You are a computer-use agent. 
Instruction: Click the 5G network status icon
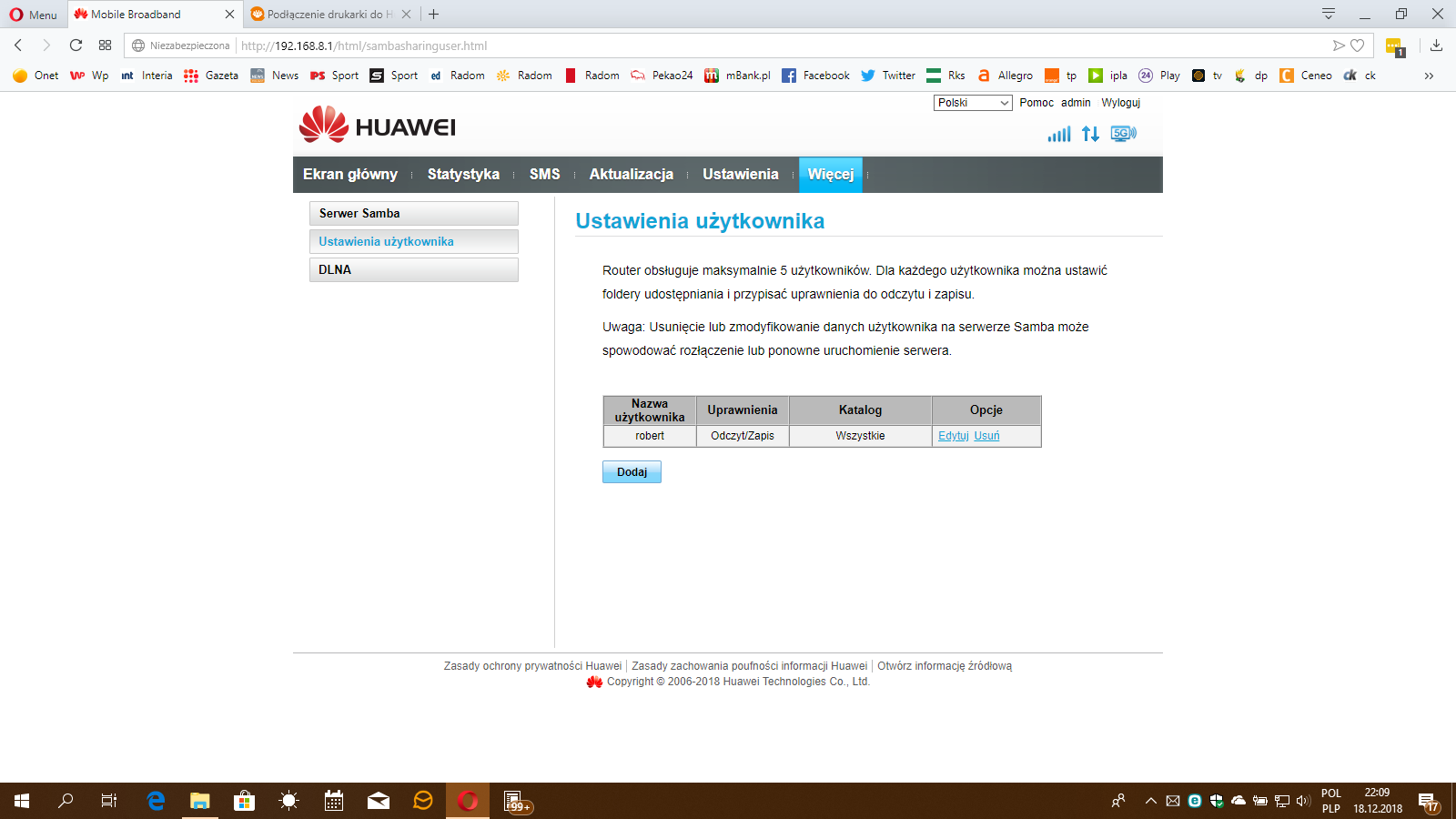point(1121,133)
